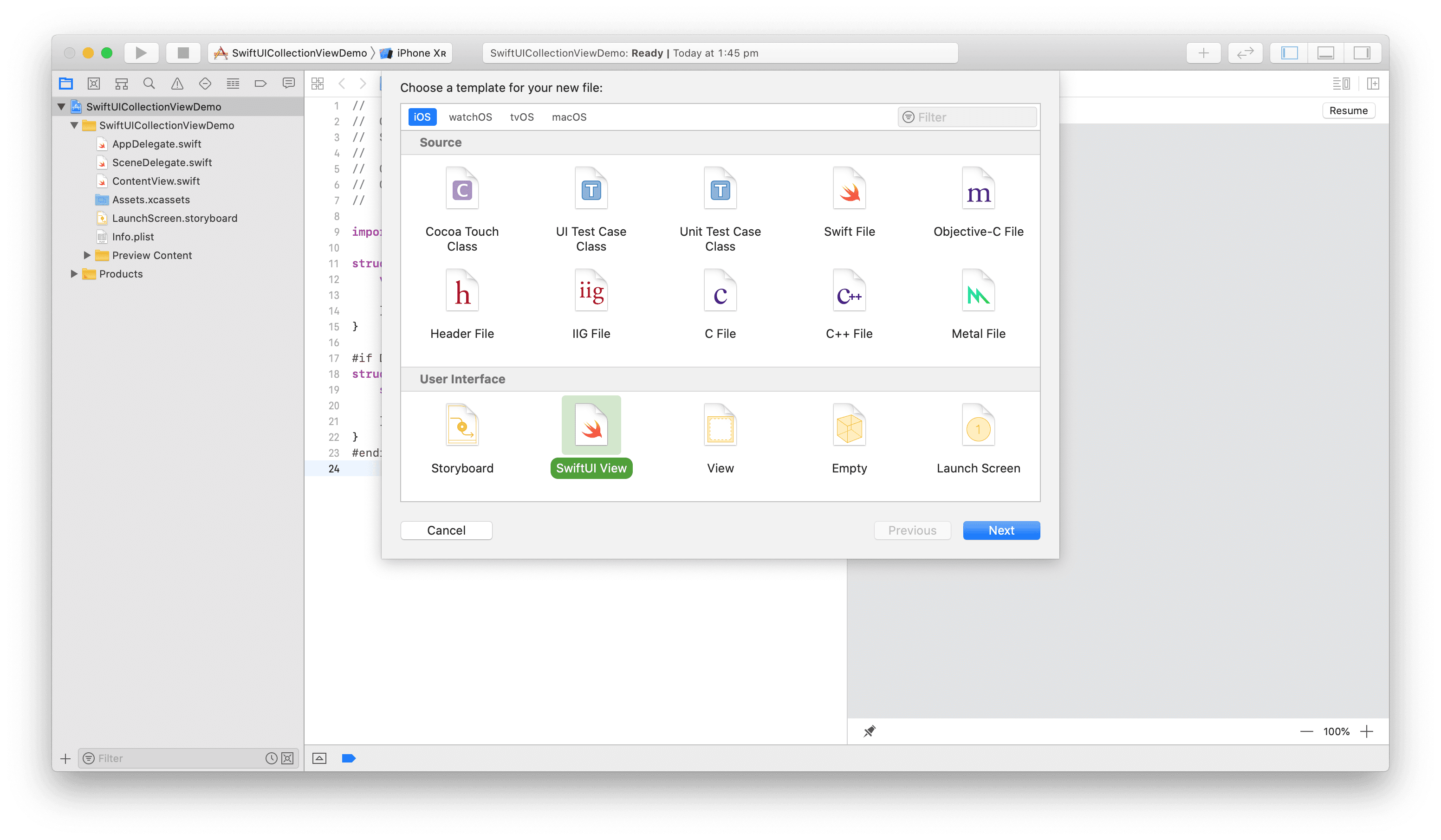1441x840 pixels.
Task: Toggle debug area show button at bottom
Action: tap(320, 758)
